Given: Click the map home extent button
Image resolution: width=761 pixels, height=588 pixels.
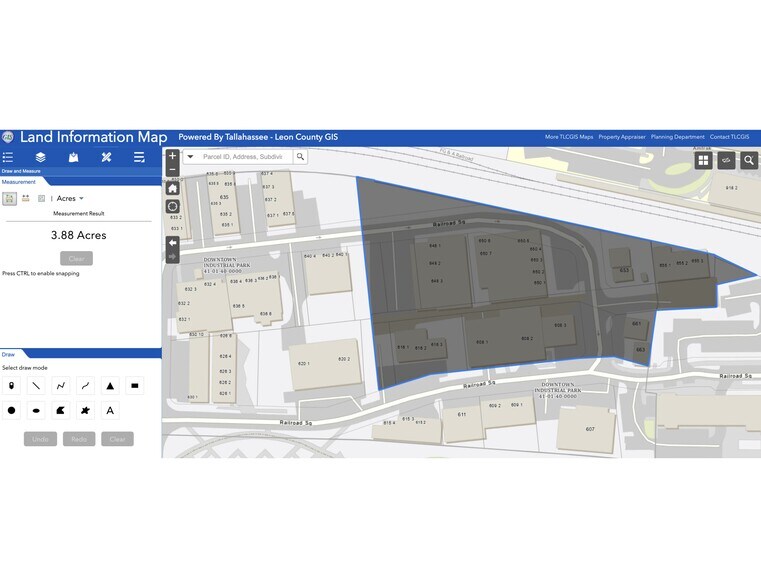Looking at the screenshot, I should tap(172, 188).
